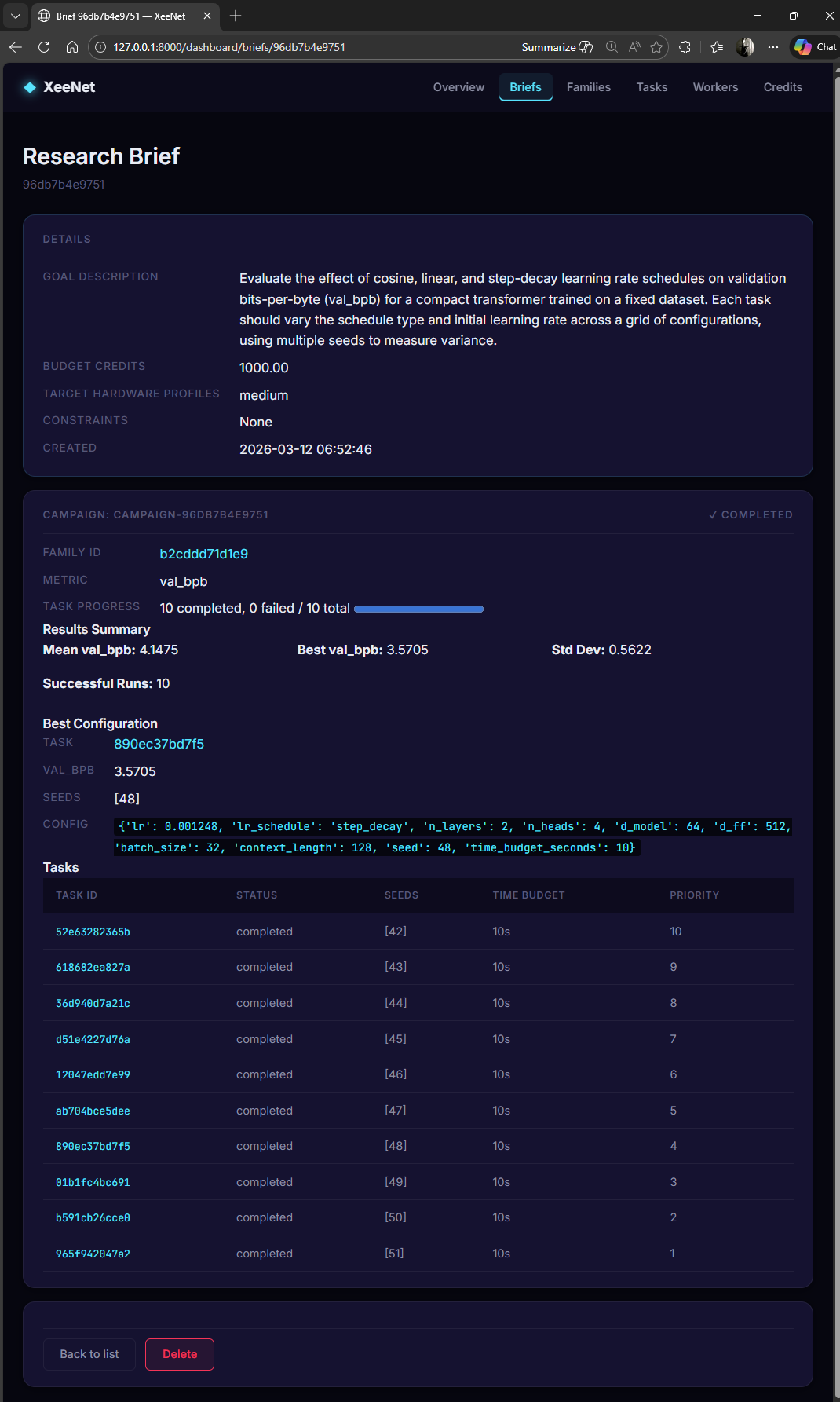Image resolution: width=840 pixels, height=1402 pixels.
Task: Open the zoom magnifier icon
Action: tap(612, 47)
